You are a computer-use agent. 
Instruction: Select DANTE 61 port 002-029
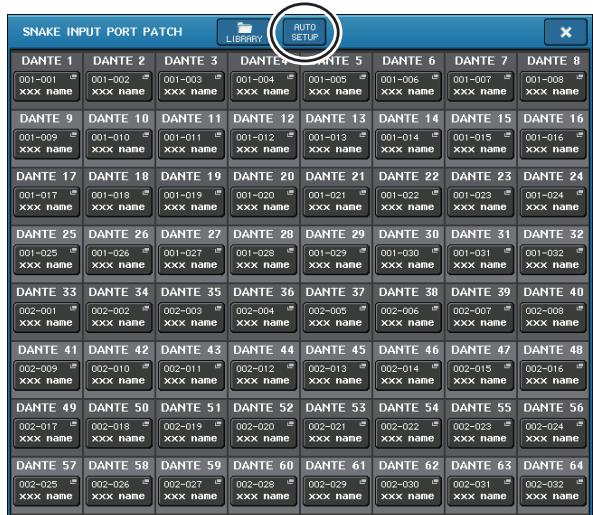tap(336, 491)
